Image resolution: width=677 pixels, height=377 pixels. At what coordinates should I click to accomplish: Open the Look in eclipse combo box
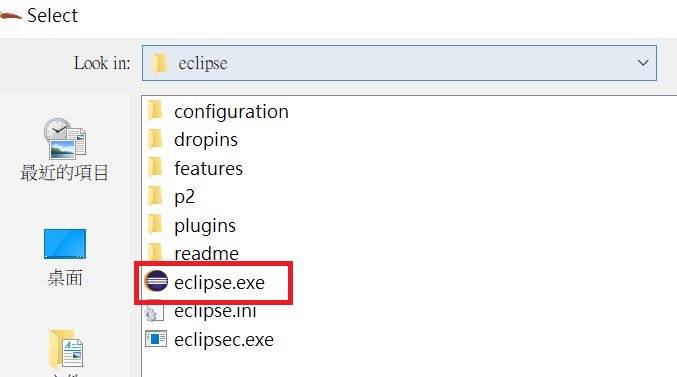coord(399,63)
